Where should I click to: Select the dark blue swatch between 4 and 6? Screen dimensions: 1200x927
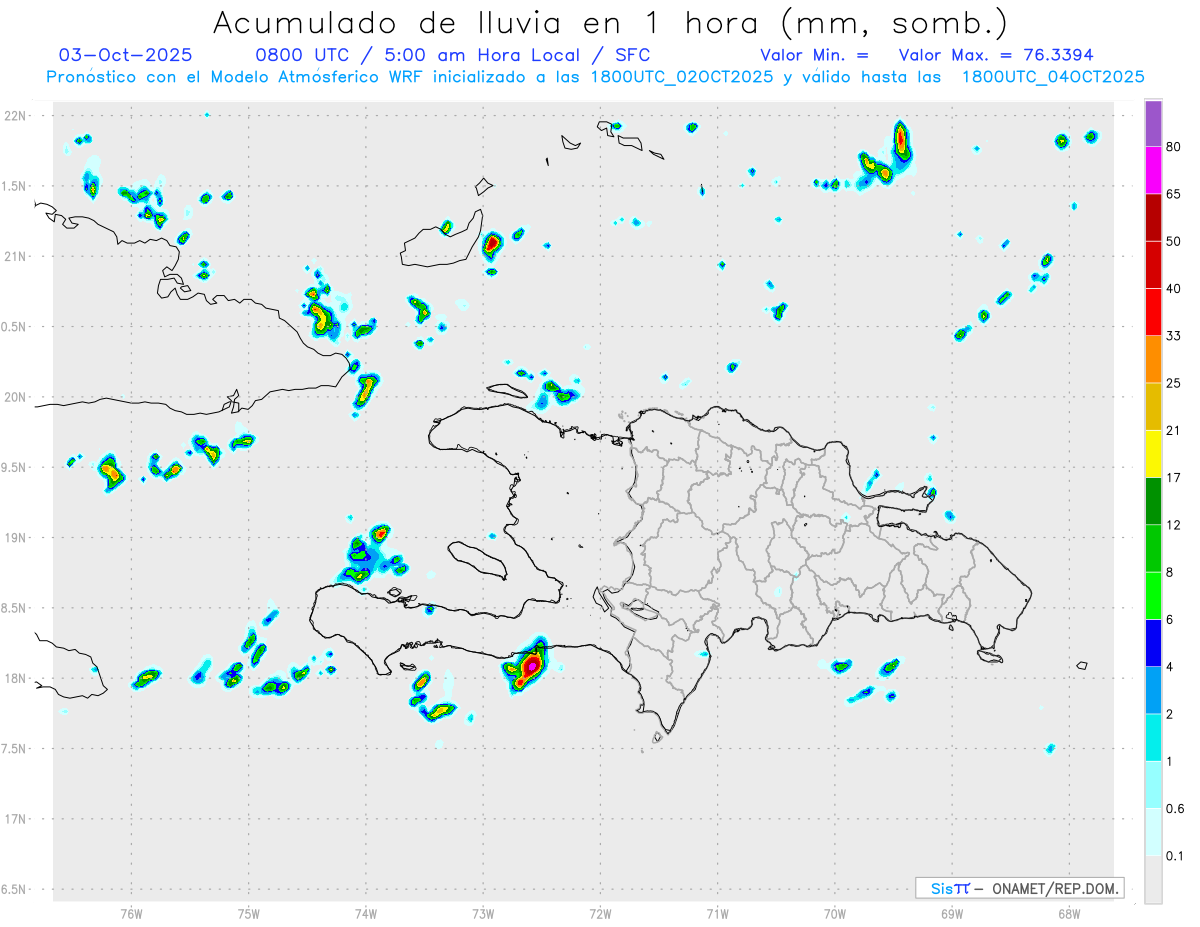1154,643
